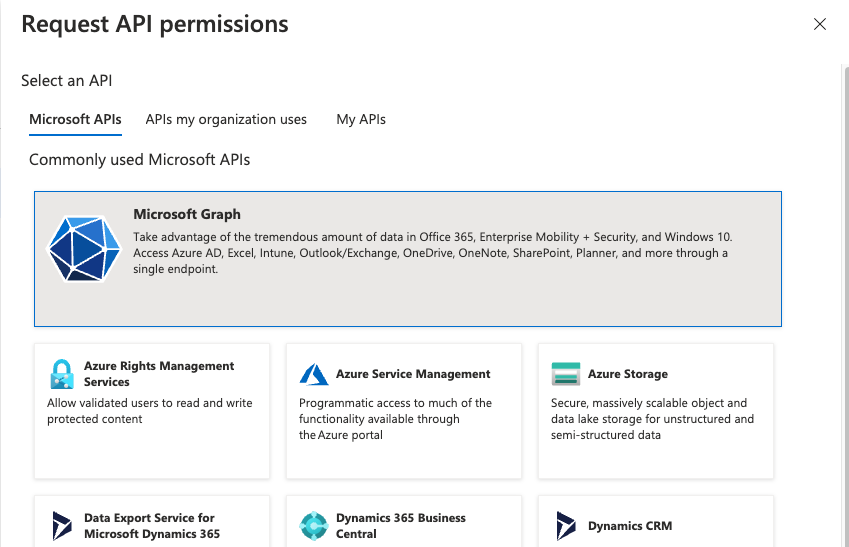Open the Data Export Service for Microsoft Dynamics 365 title

[x=150, y=526]
